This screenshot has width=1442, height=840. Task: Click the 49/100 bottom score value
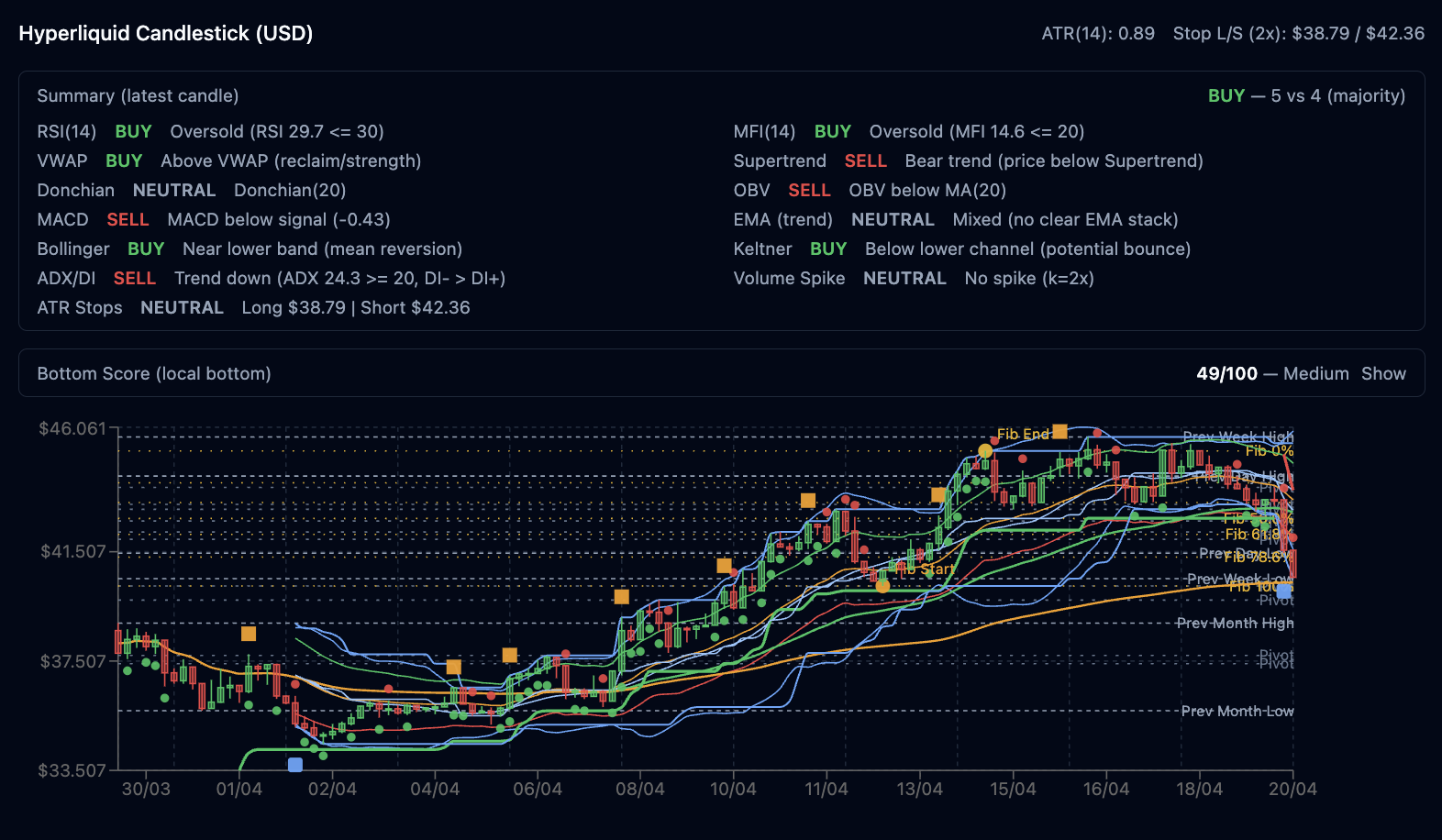pos(1226,373)
